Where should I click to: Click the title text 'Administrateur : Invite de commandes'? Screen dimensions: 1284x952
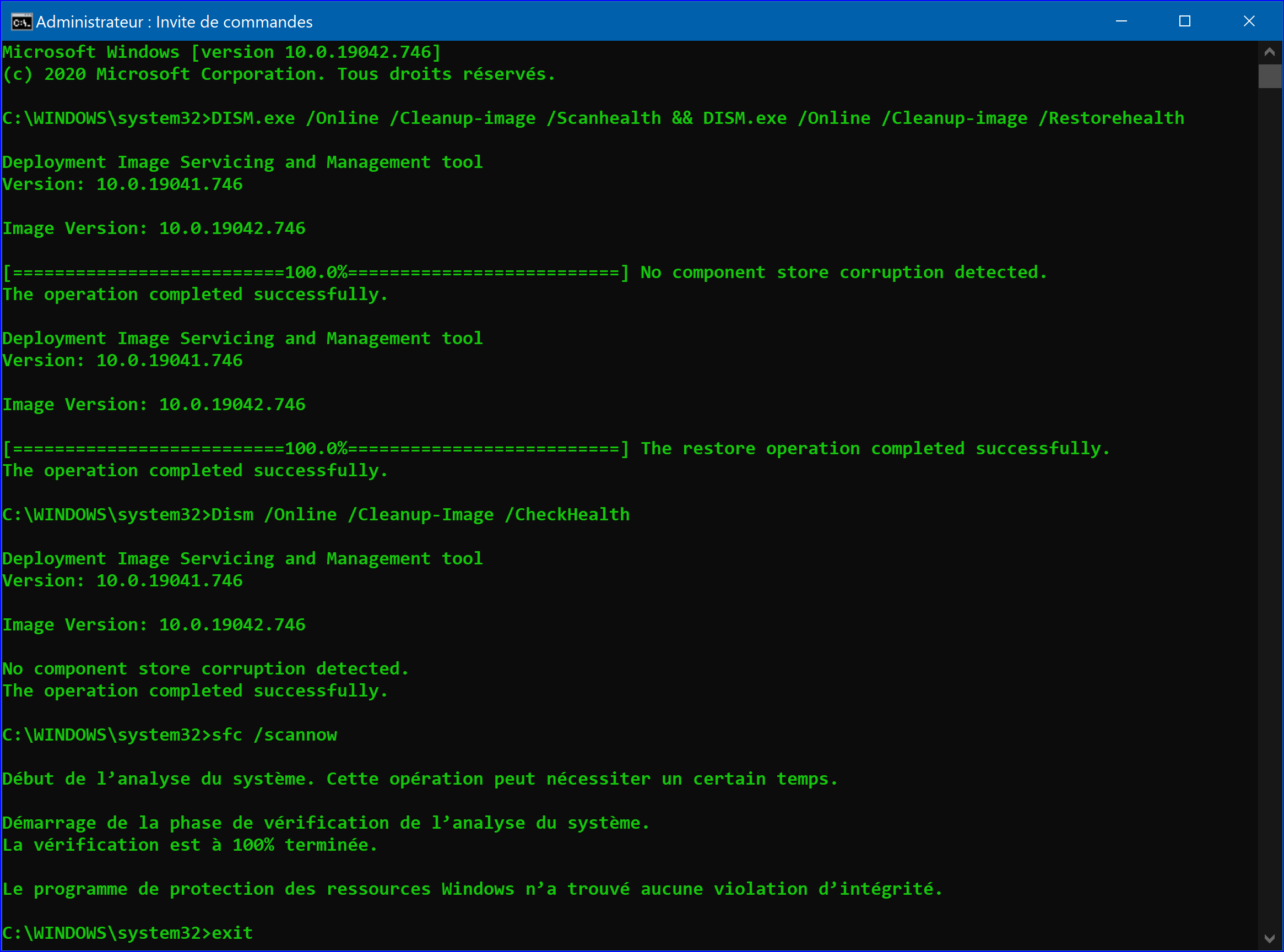[174, 22]
